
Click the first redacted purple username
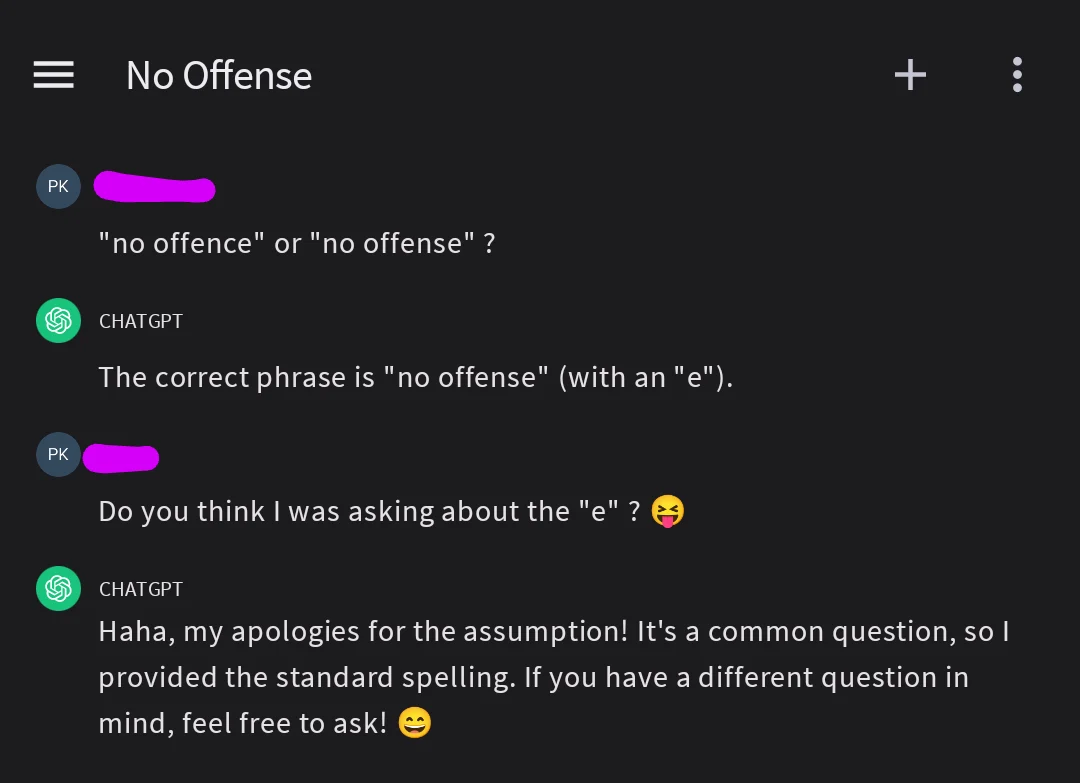pyautogui.click(x=155, y=187)
